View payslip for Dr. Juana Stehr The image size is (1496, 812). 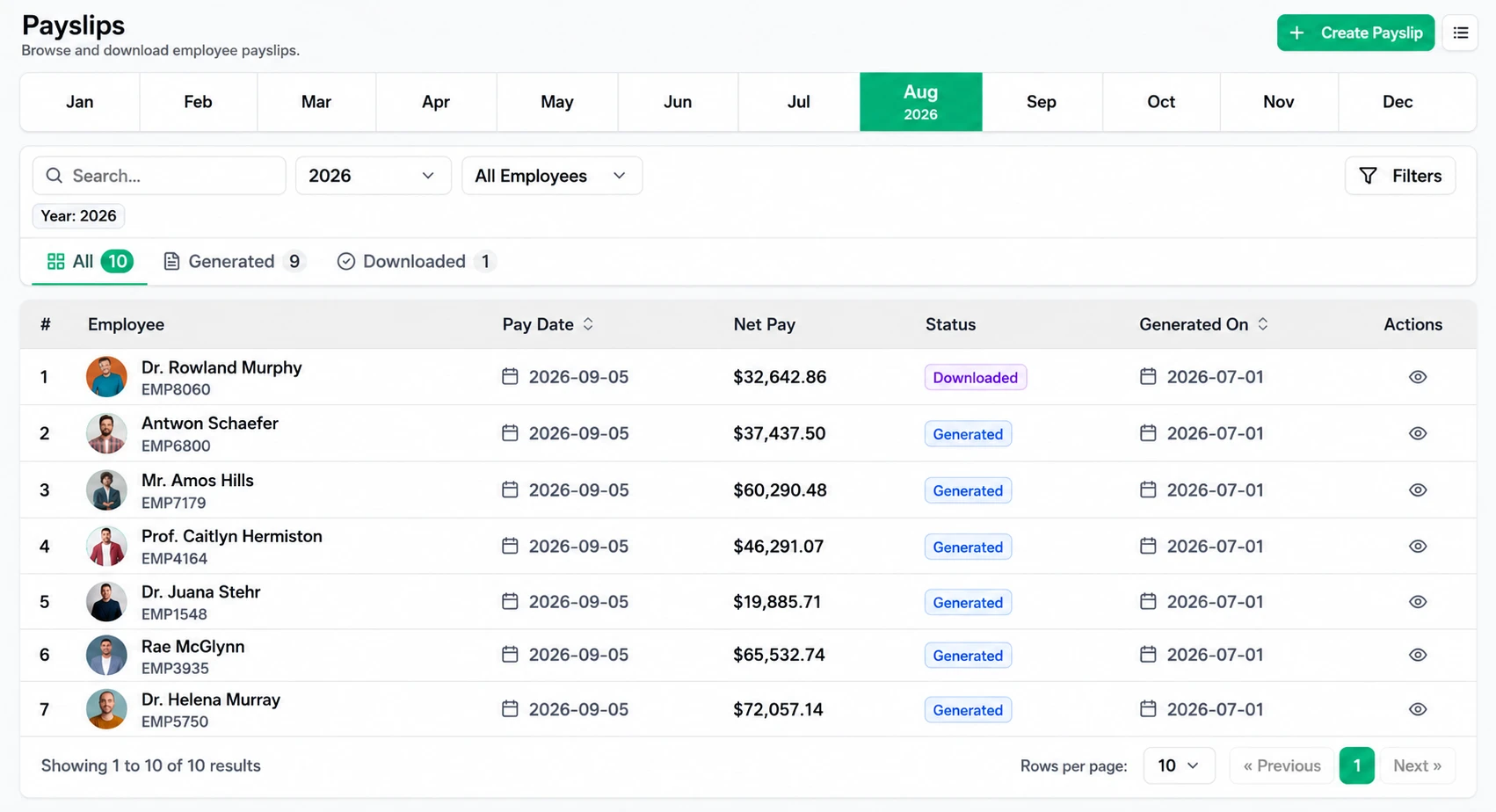click(1417, 602)
